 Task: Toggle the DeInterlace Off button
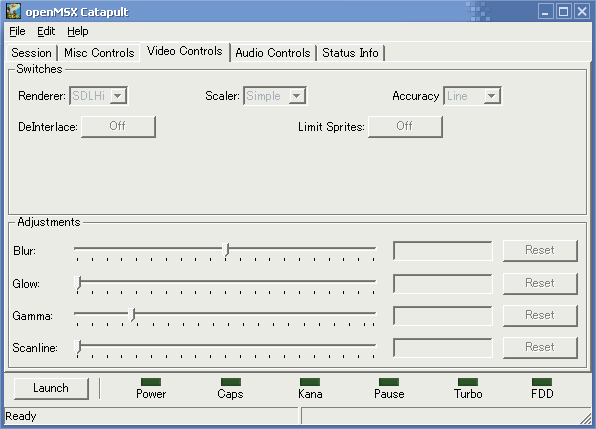pyautogui.click(x=118, y=127)
